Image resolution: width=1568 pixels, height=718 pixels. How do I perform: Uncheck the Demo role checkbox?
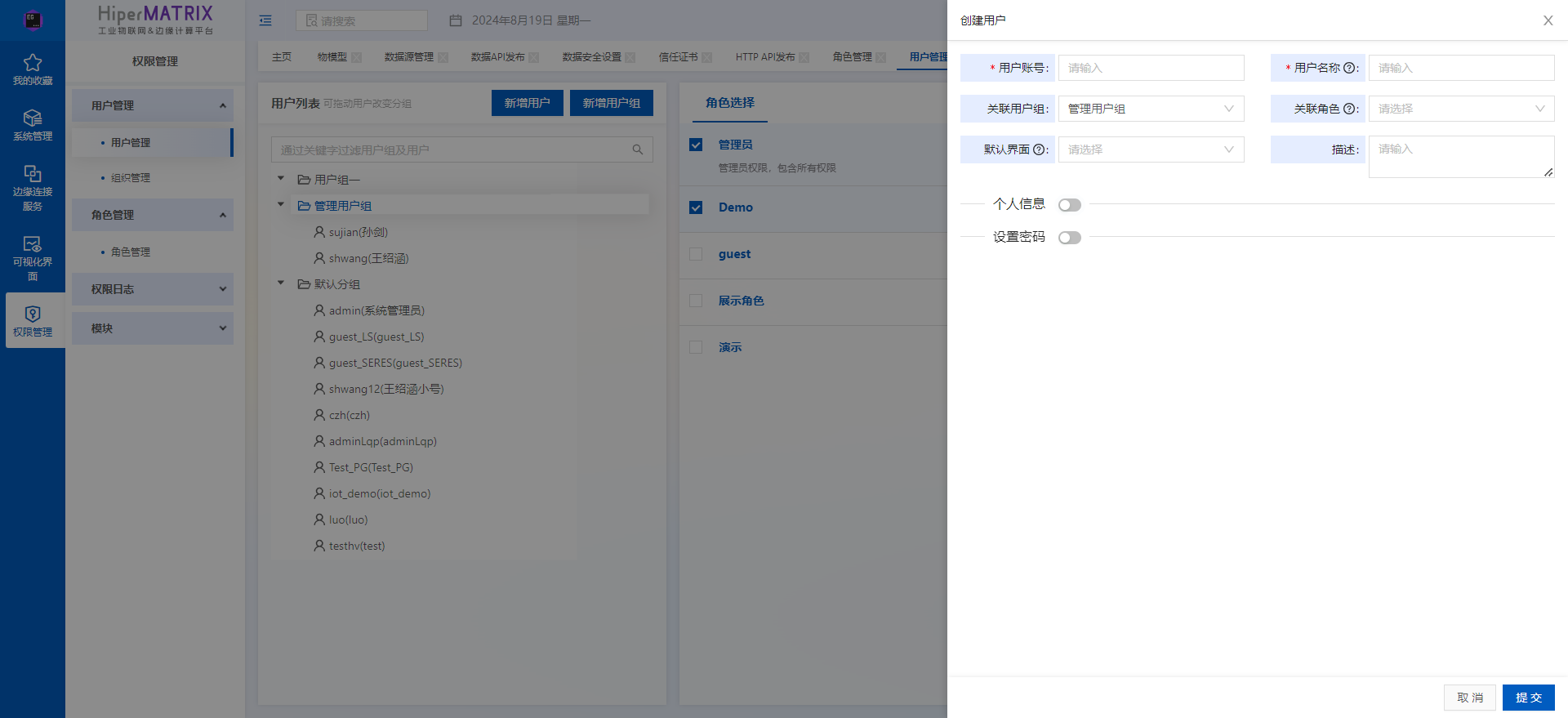696,207
